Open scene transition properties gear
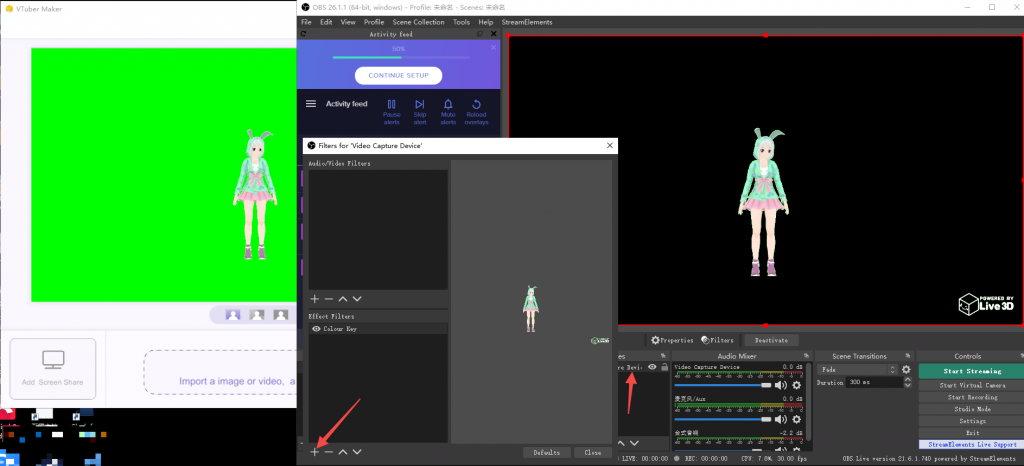The width and height of the screenshot is (1024, 466). [906, 369]
